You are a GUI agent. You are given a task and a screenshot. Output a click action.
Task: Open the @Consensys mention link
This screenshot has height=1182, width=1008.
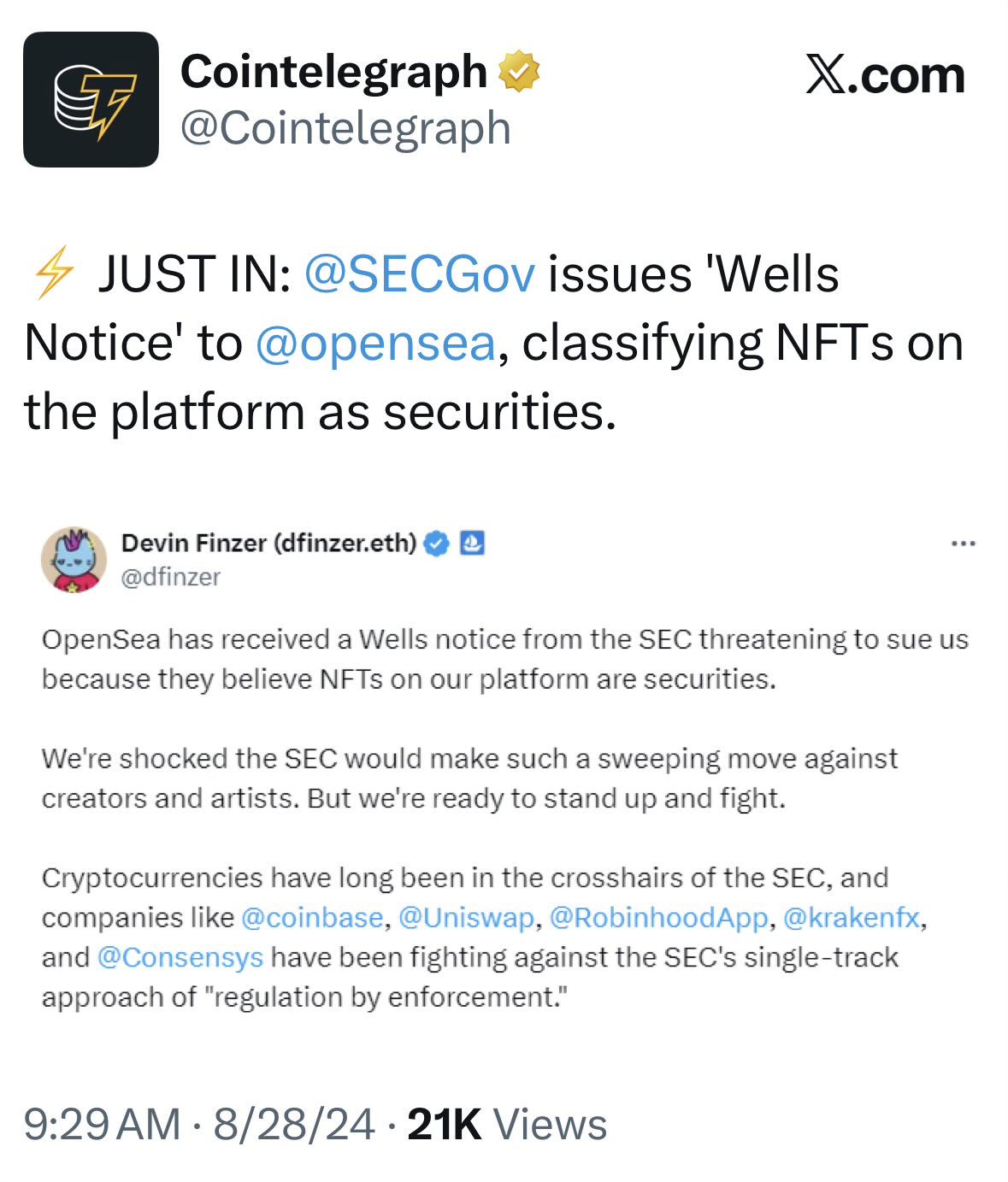click(180, 957)
